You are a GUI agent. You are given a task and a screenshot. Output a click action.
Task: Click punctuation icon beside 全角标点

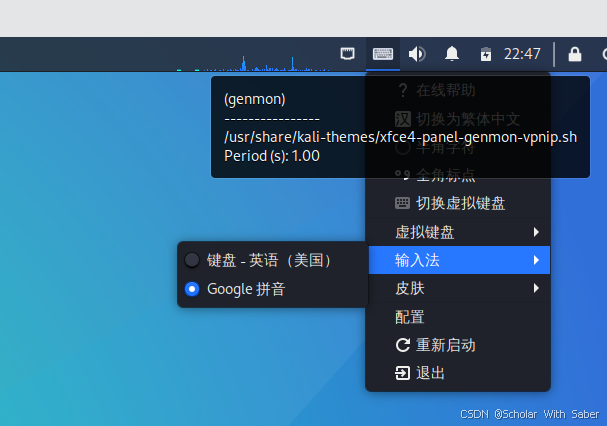click(x=403, y=175)
